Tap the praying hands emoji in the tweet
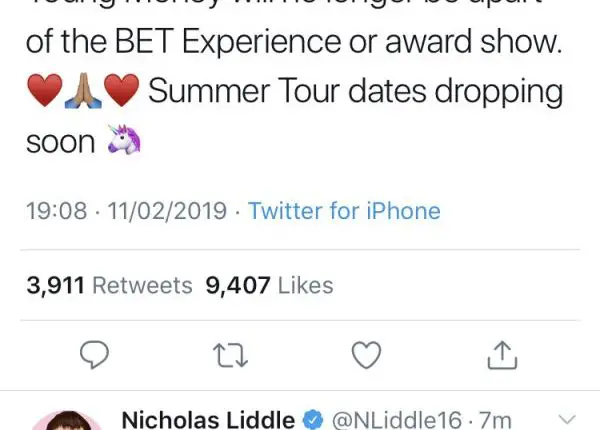Viewport: 600px width, 430px height. (x=83, y=93)
